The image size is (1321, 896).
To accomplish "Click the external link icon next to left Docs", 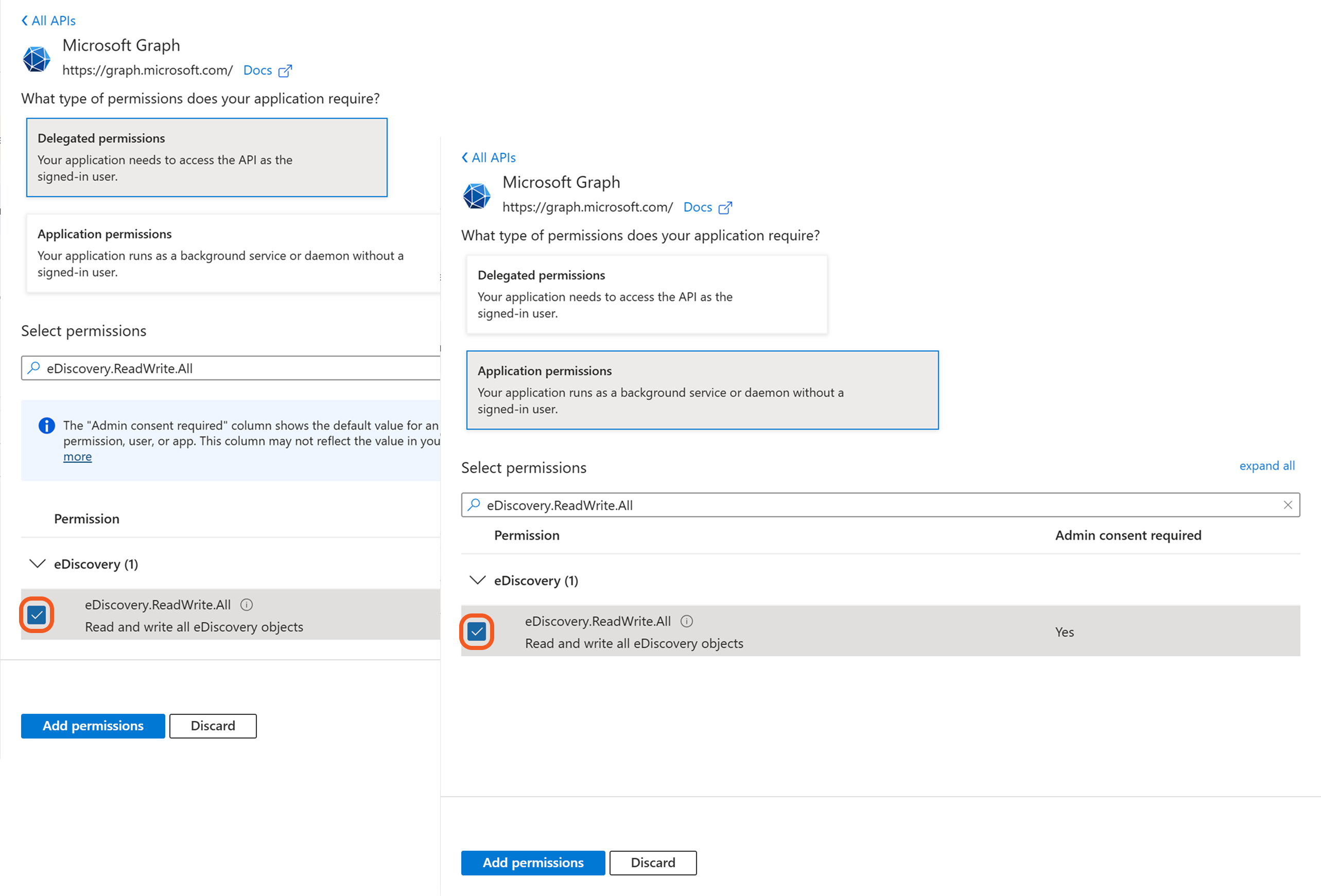I will pyautogui.click(x=285, y=71).
